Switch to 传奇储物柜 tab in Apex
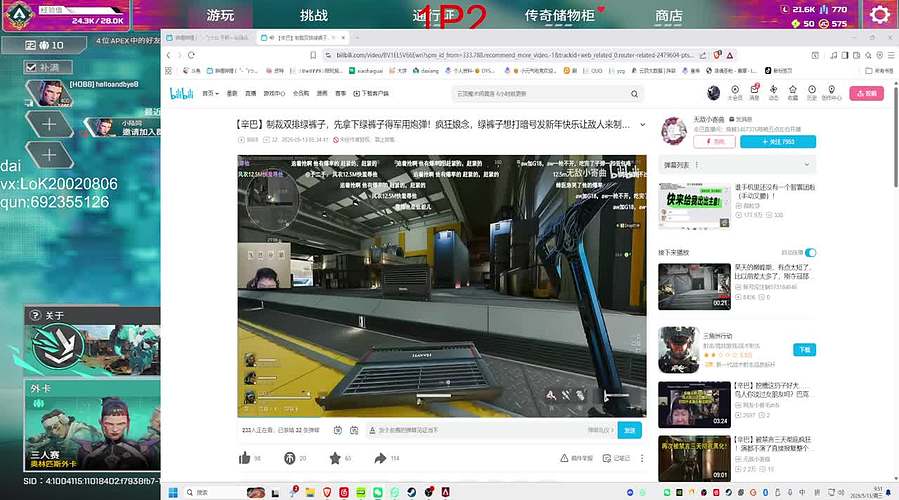The image size is (899, 500). 559,15
